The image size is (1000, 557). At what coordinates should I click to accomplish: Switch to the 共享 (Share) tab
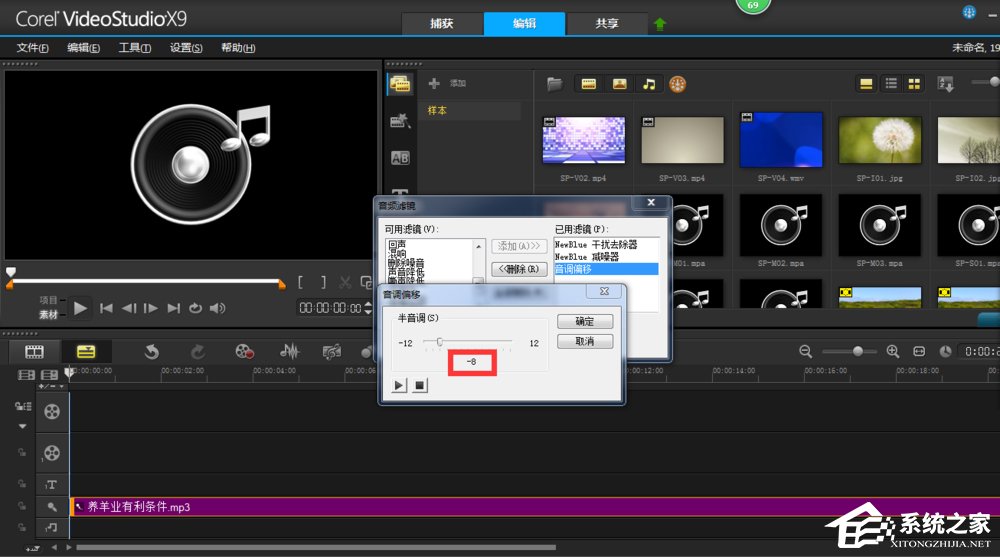pos(606,24)
